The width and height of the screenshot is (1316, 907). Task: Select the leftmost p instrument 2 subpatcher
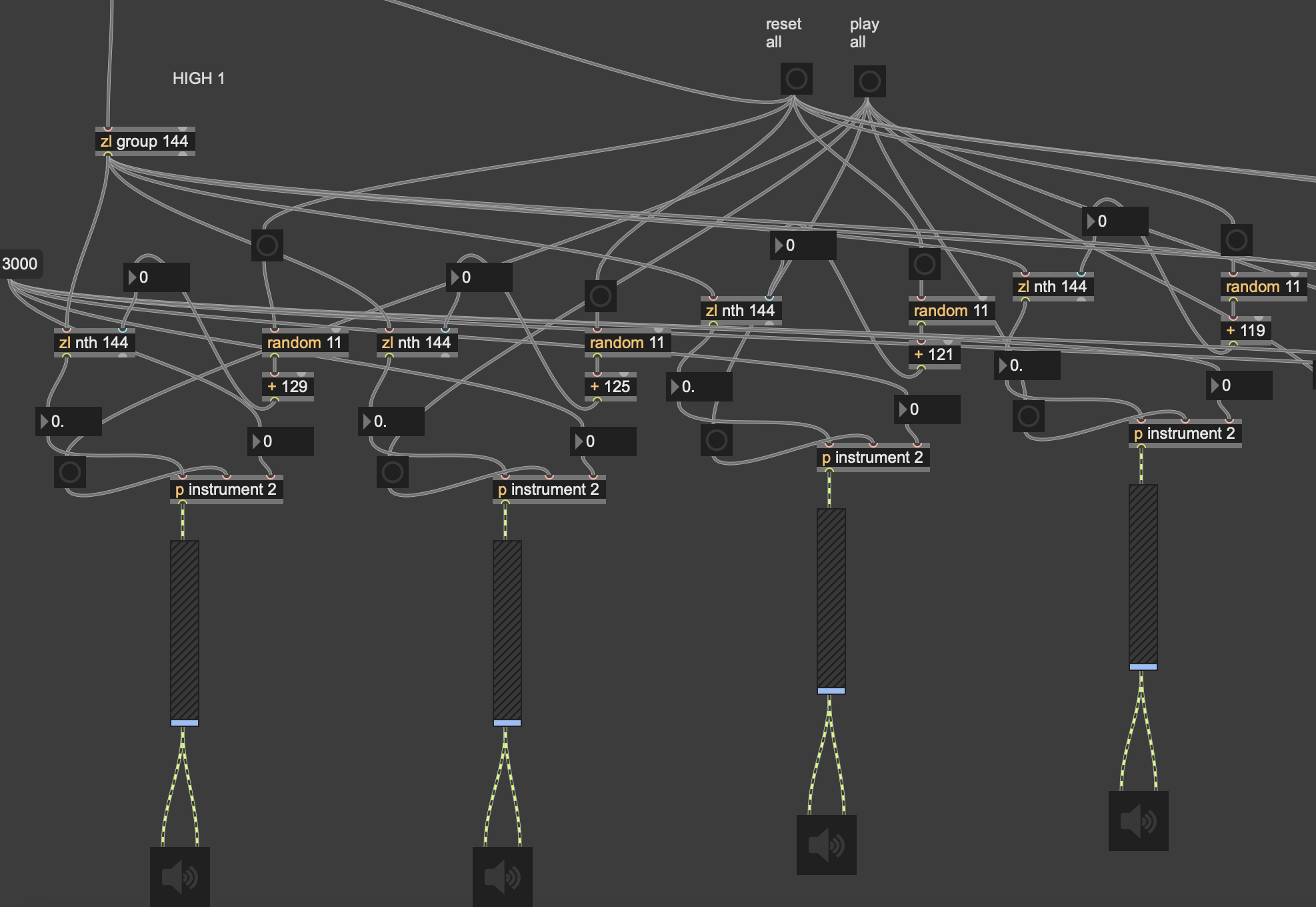click(226, 490)
